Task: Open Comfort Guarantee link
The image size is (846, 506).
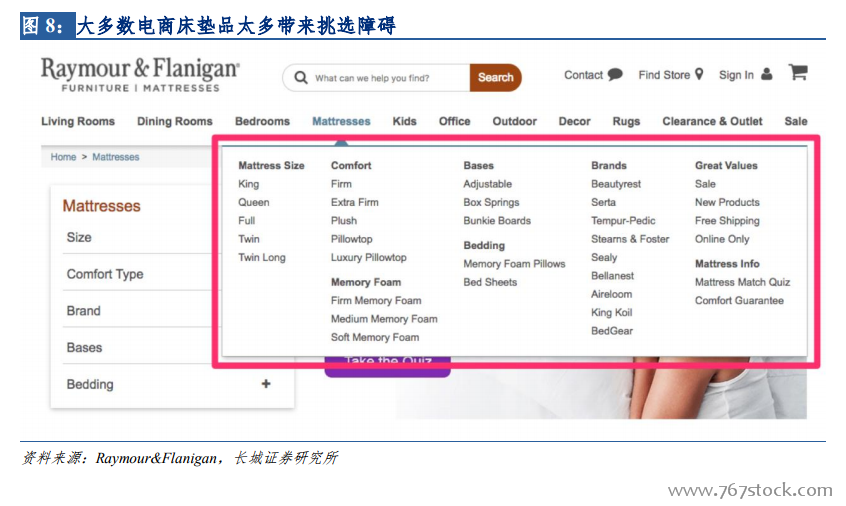Action: (x=739, y=300)
